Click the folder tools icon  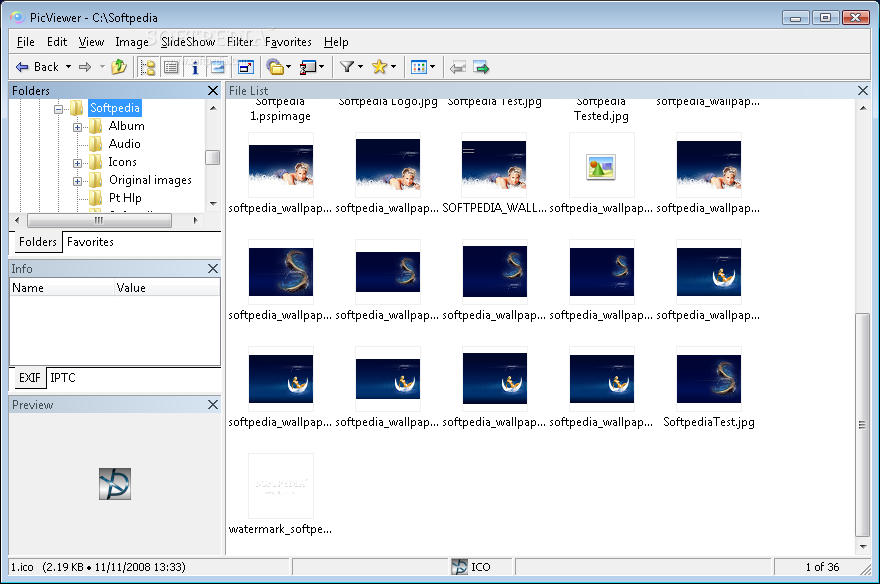275,68
